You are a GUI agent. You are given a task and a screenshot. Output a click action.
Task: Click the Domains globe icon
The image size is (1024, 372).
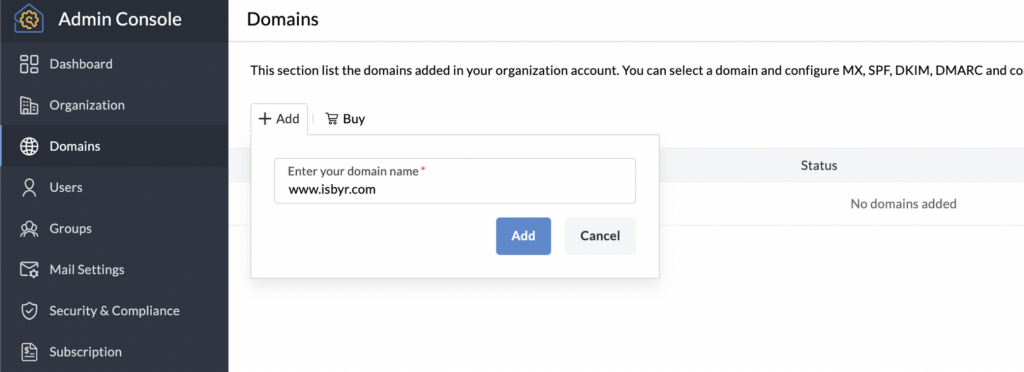29,146
